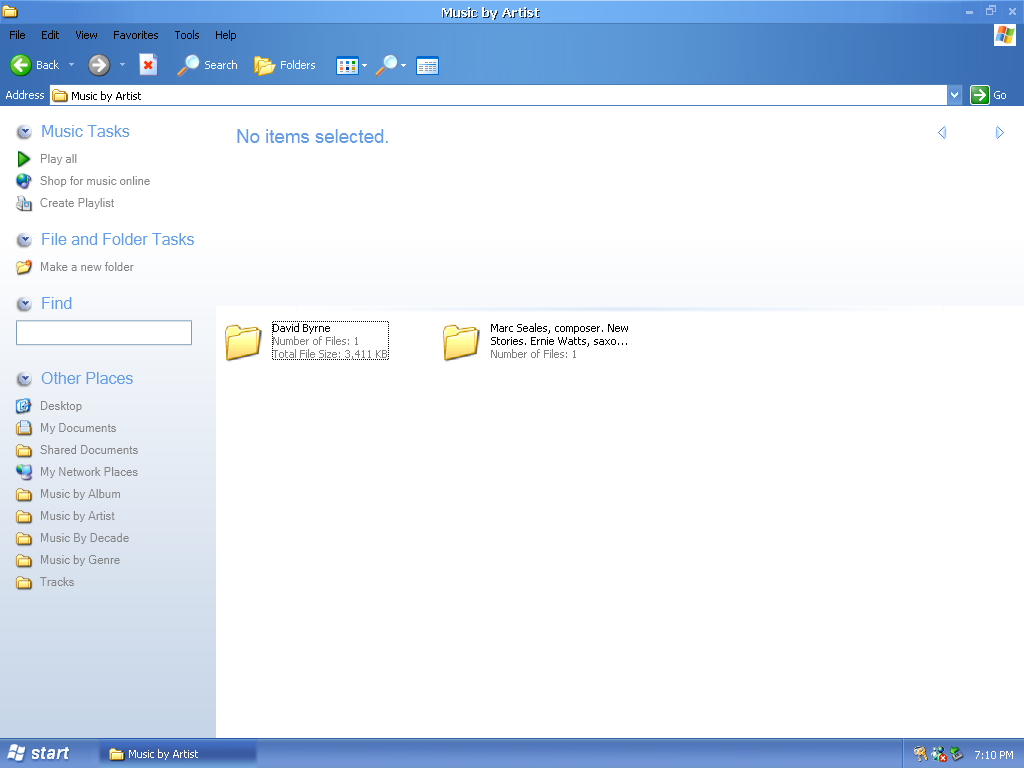Toggle the Folders pane button
Screen dimensions: 1024x768
pos(285,65)
